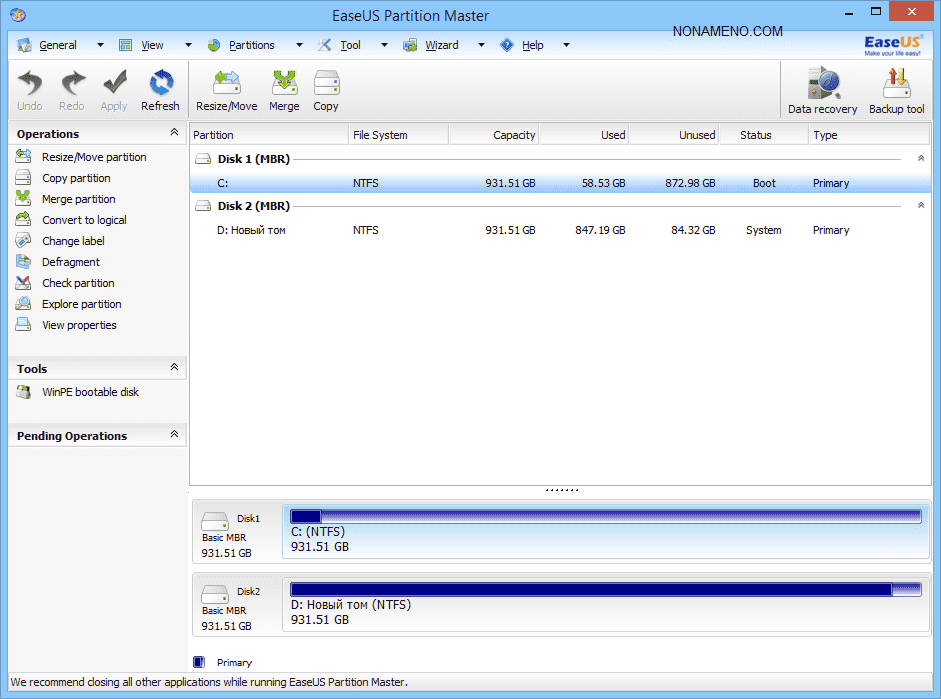The image size is (941, 699).
Task: Collapse the Pending Operations section
Action: pos(174,435)
